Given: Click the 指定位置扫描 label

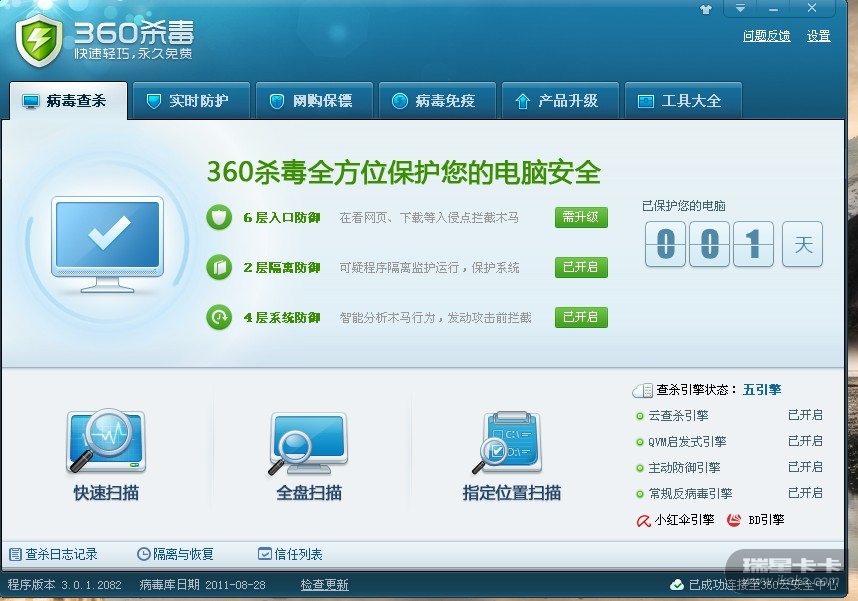Looking at the screenshot, I should coord(512,493).
